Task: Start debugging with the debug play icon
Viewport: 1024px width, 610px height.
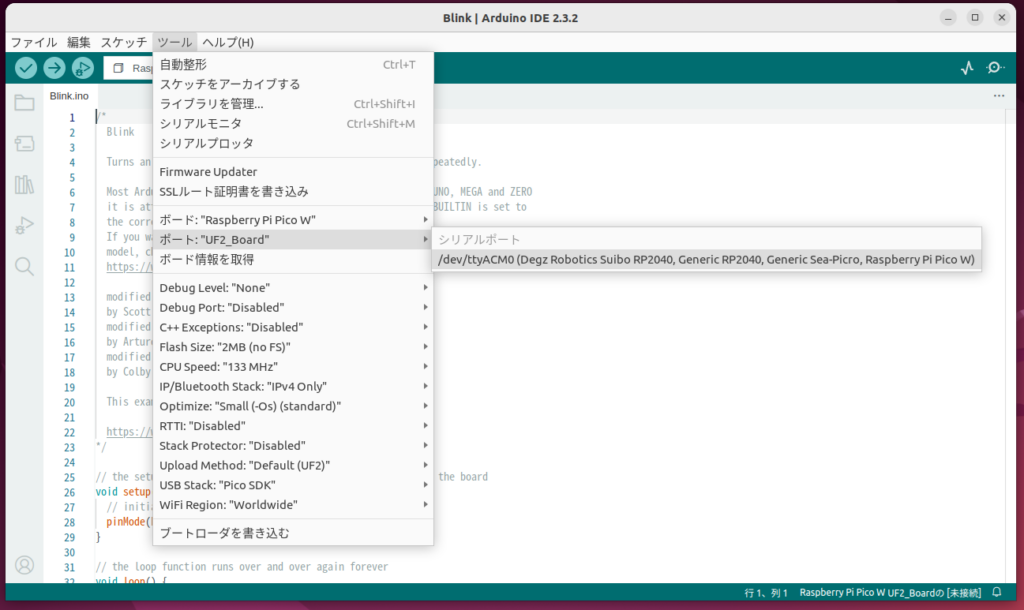Action: (82, 67)
